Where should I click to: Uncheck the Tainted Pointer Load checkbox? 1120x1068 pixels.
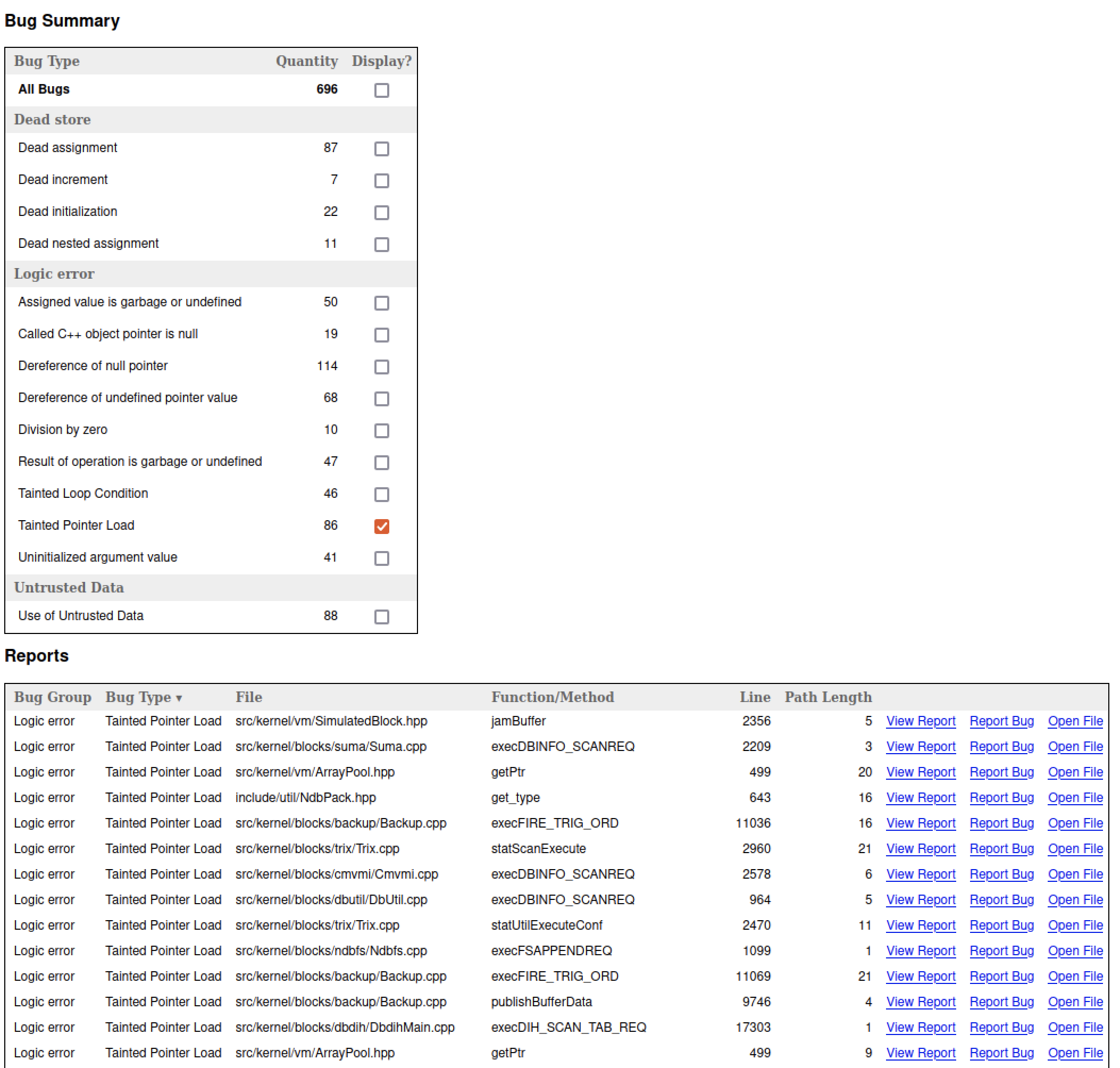(381, 526)
